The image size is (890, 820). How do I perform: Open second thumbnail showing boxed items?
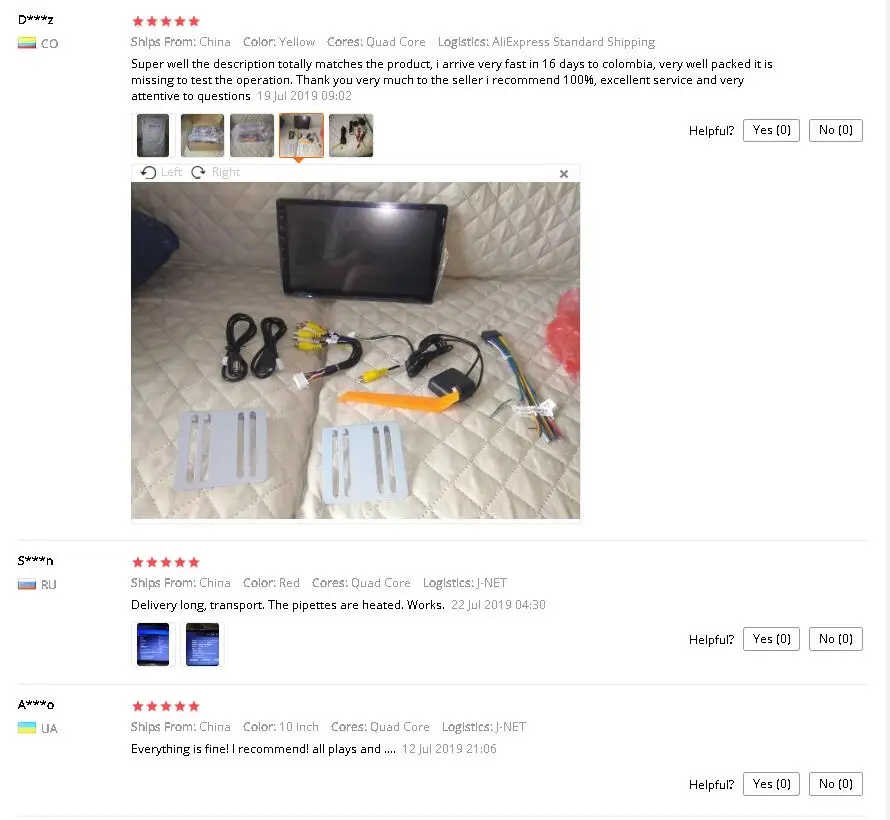point(202,135)
